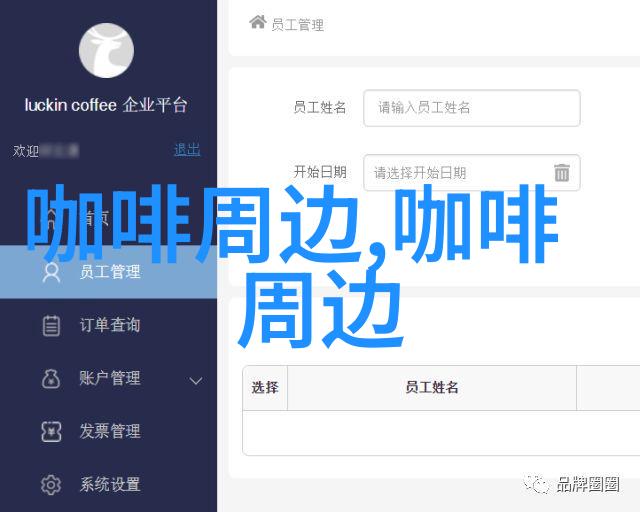Click the home icon in breadcrumb
Viewport: 640px width, 512px height.
tap(258, 22)
